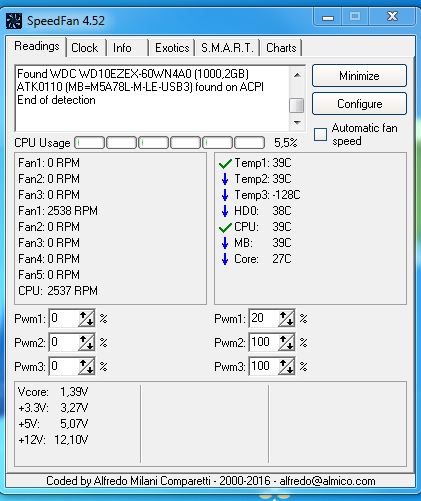Click the log line 'End of detection'

pos(56,100)
